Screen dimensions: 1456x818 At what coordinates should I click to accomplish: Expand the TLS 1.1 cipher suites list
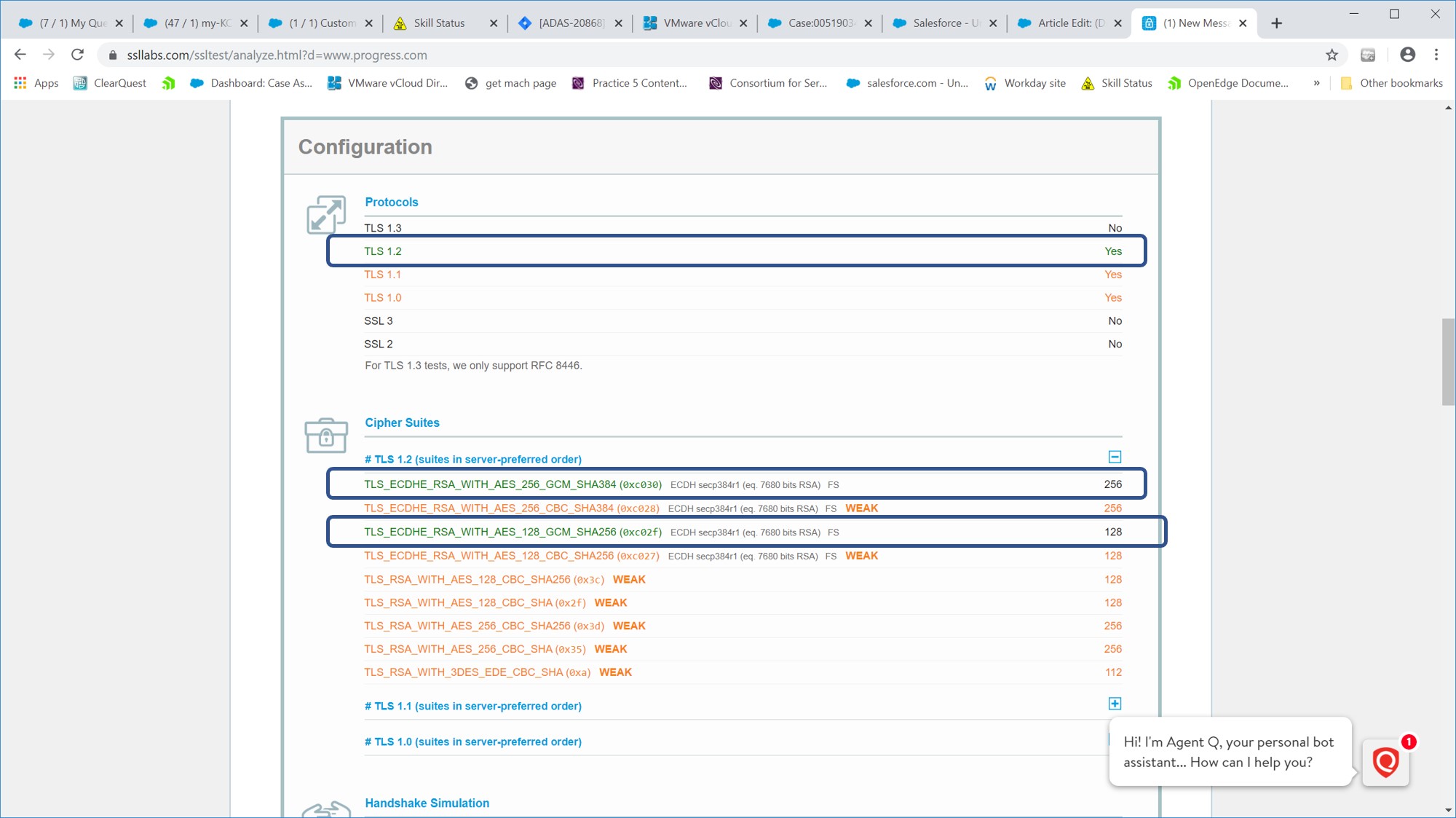(1115, 704)
